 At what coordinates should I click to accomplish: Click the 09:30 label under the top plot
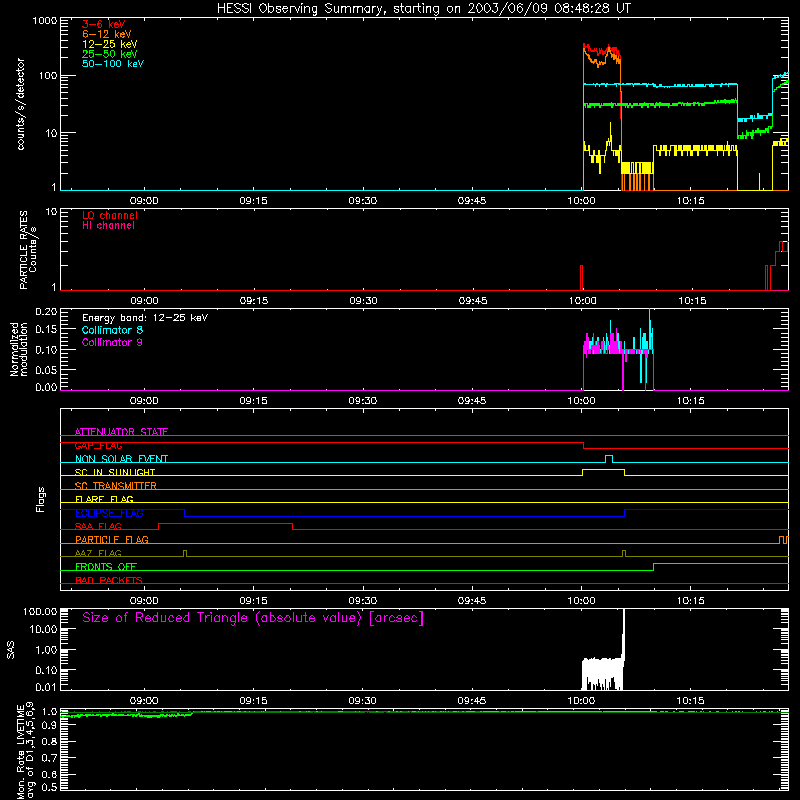click(x=363, y=201)
